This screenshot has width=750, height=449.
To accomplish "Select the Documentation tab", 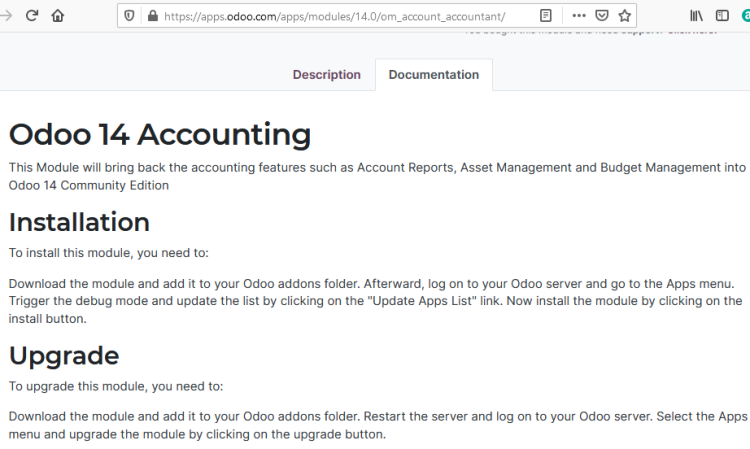I will 434,75.
